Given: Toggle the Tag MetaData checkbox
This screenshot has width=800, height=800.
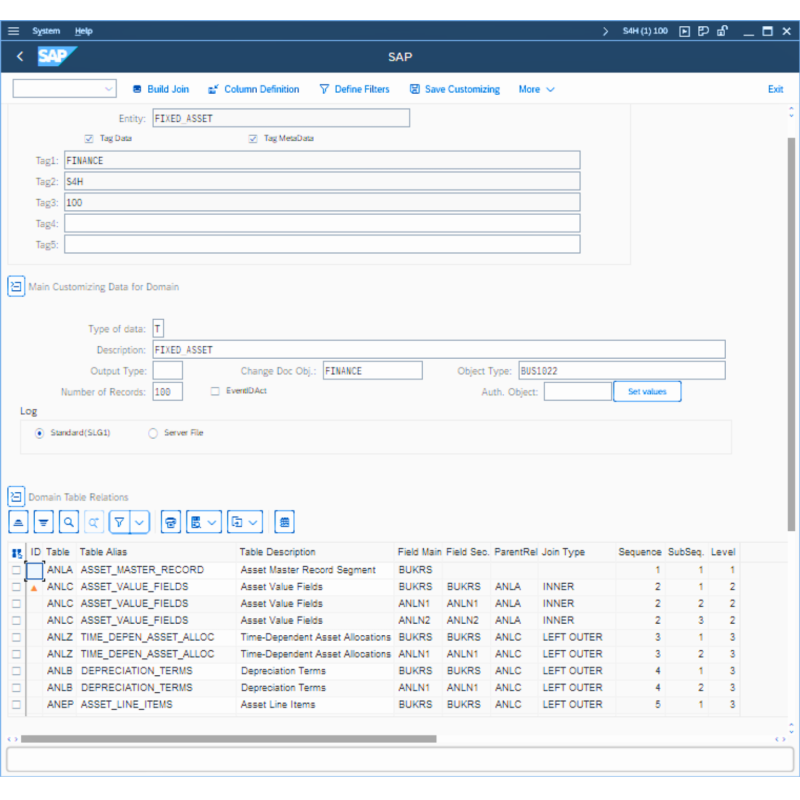Looking at the screenshot, I should (253, 139).
